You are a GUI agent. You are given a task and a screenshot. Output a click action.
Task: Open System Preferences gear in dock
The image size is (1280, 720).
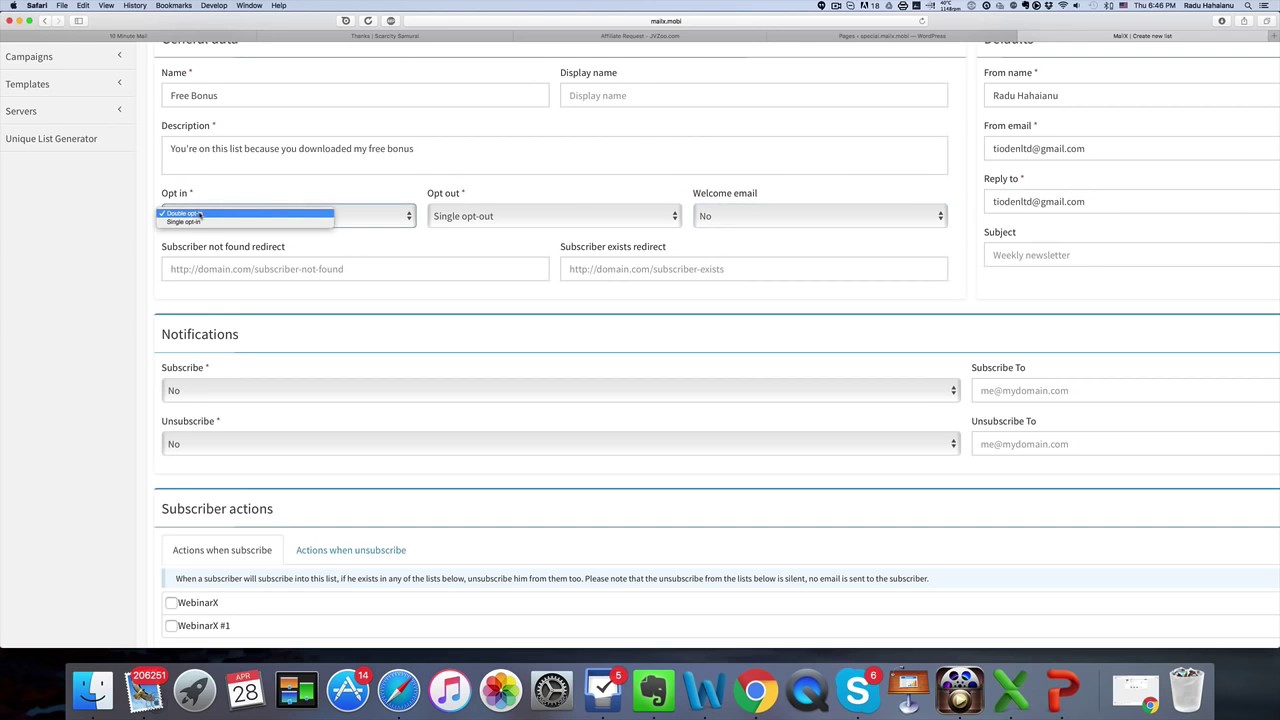552,691
